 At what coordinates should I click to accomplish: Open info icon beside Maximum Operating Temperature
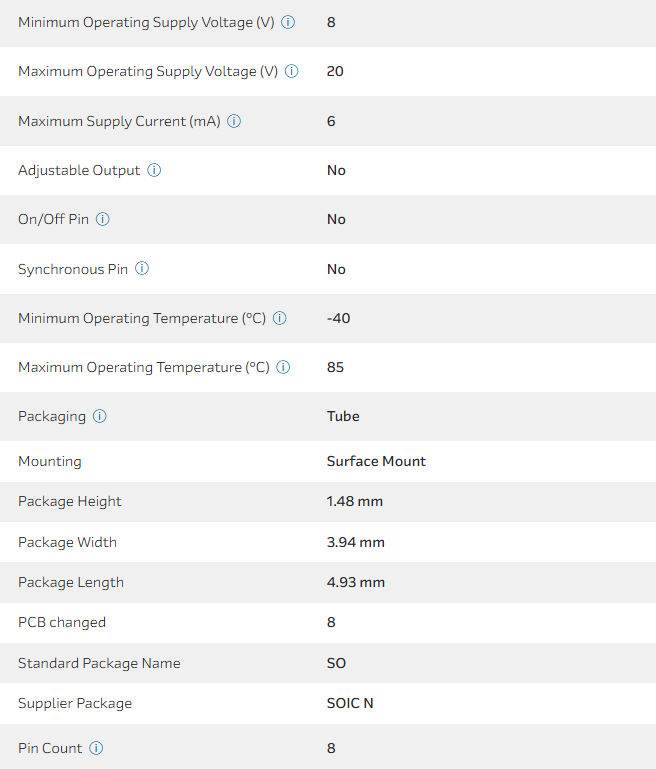click(x=283, y=367)
